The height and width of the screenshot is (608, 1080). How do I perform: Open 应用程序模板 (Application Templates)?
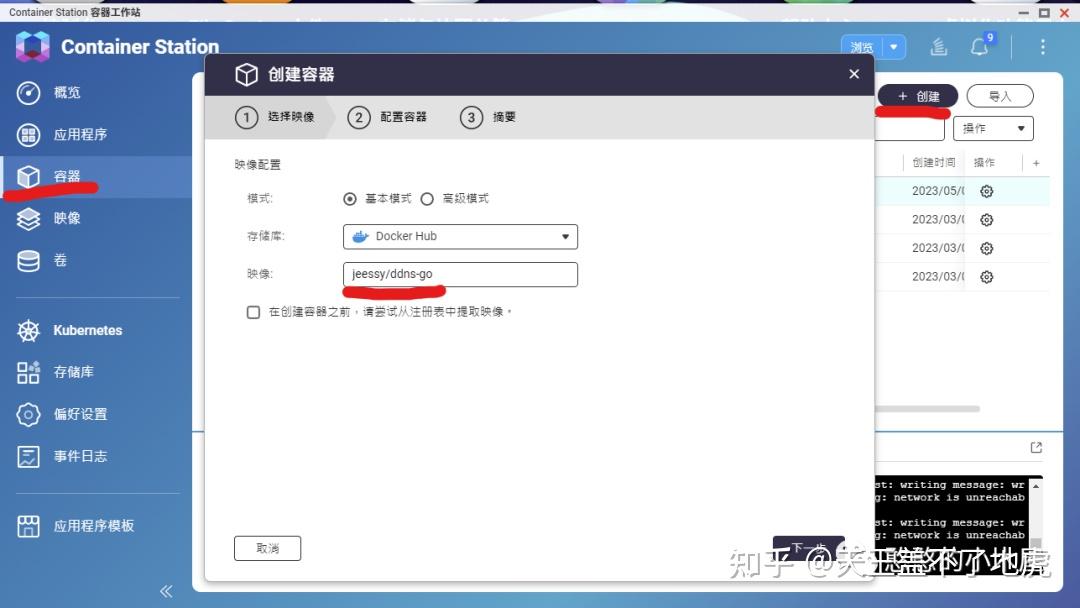92,526
